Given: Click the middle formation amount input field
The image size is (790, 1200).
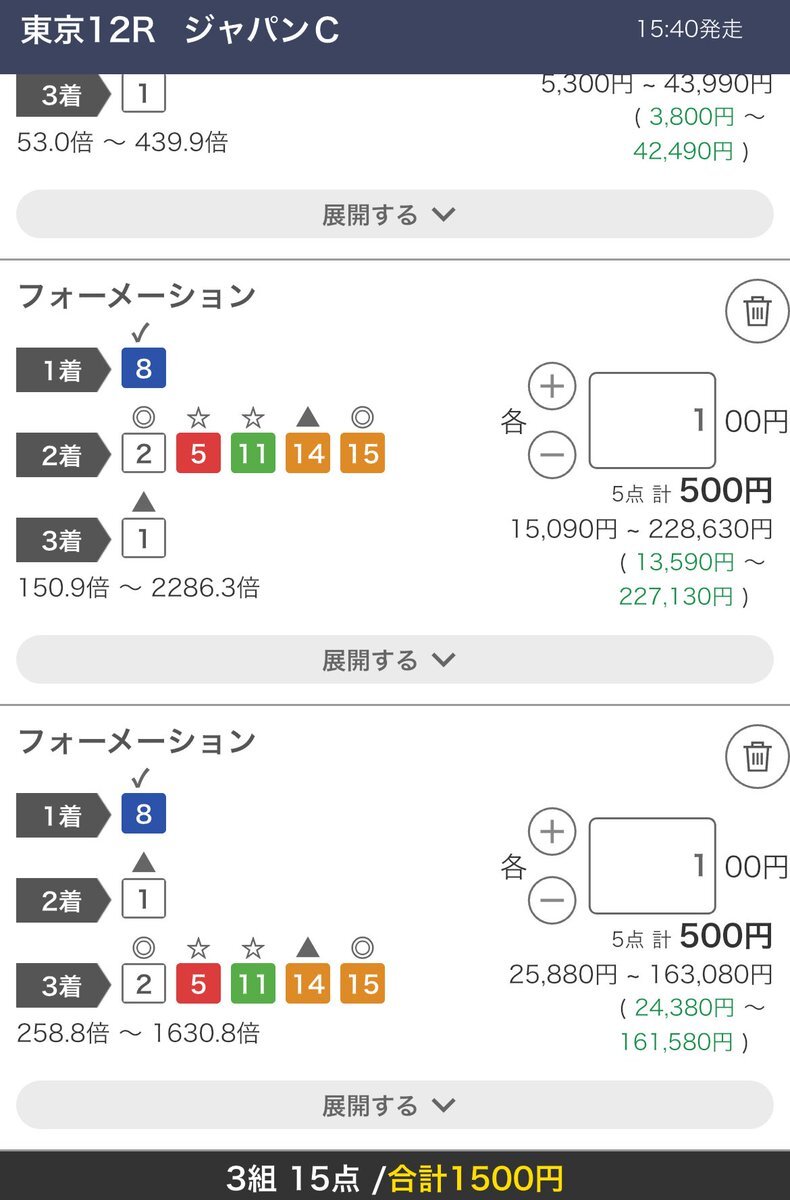Looking at the screenshot, I should (x=652, y=420).
